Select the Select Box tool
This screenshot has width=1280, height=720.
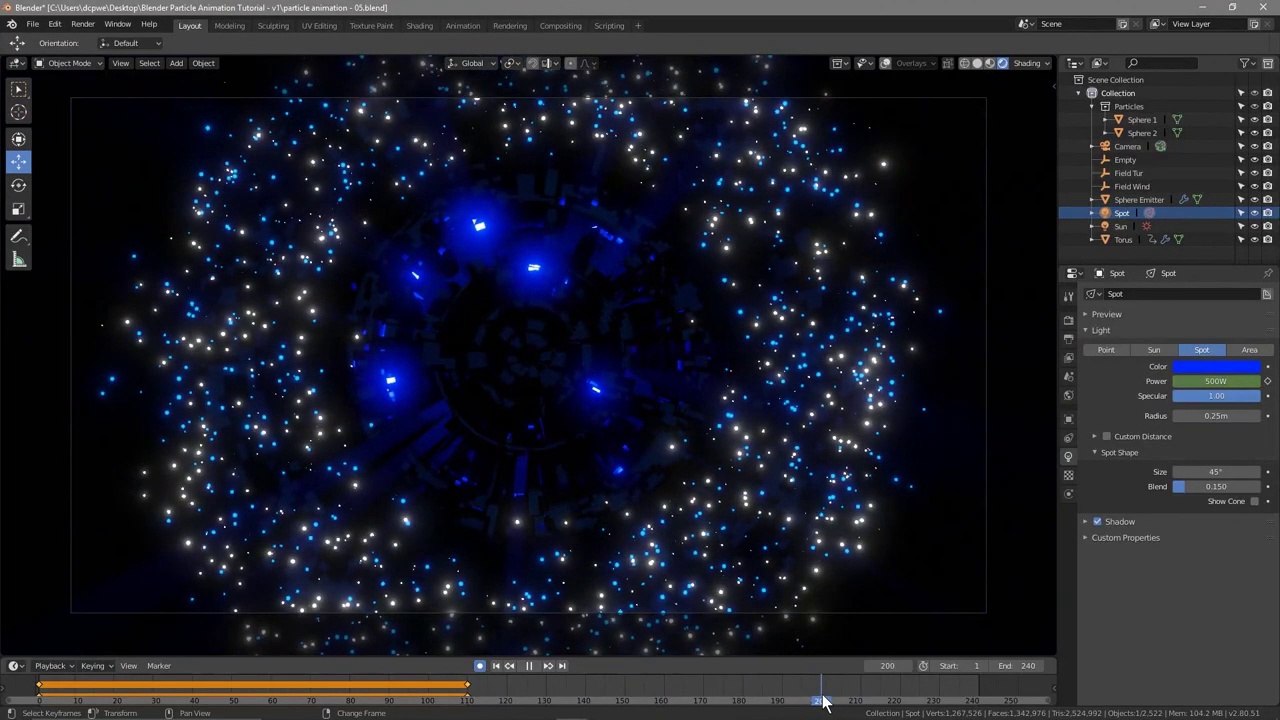18,89
